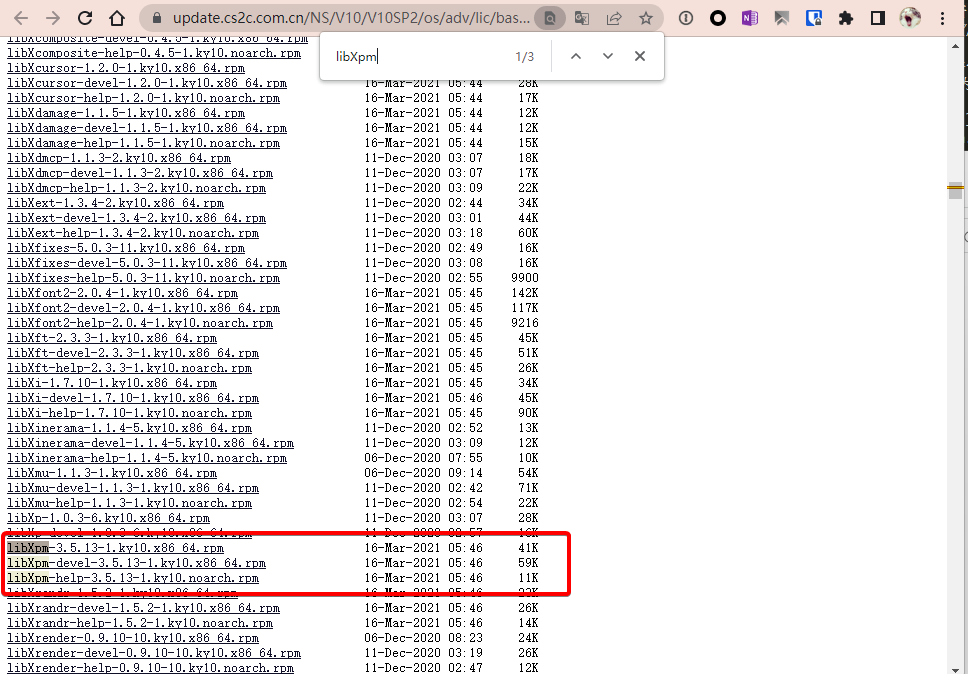This screenshot has height=674, width=968.
Task: Open the user profile avatar
Action: 910,19
